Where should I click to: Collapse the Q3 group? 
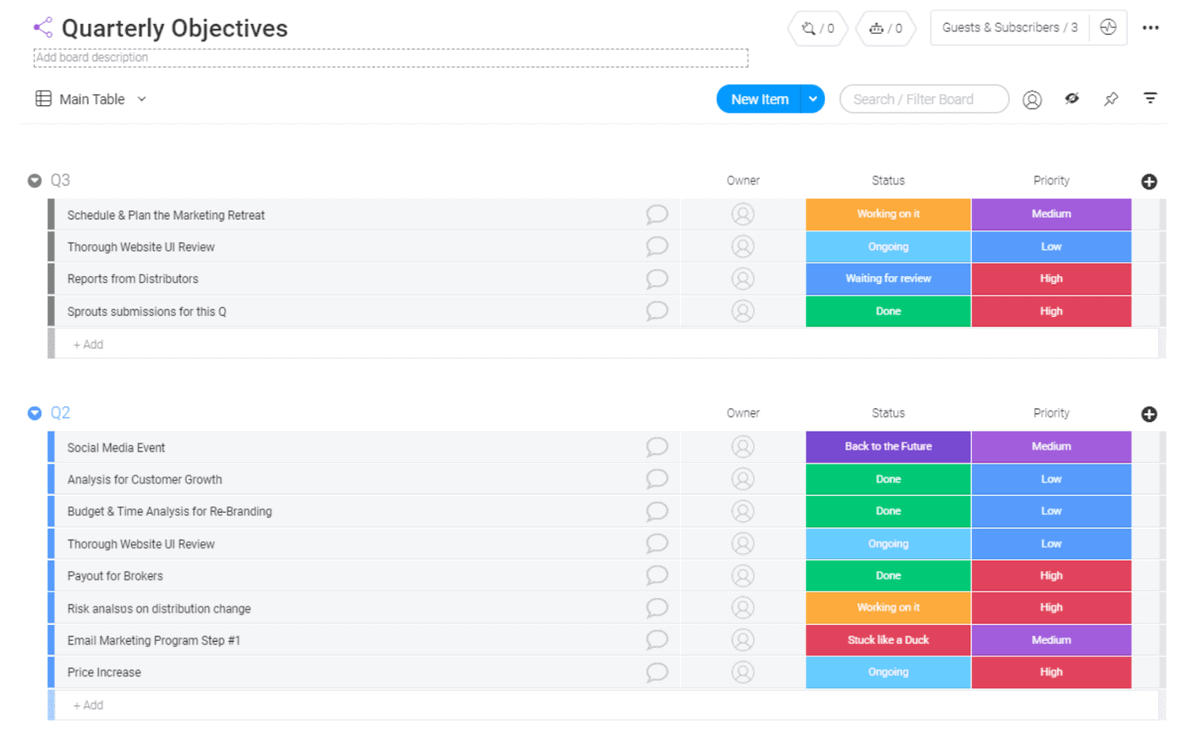(35, 181)
